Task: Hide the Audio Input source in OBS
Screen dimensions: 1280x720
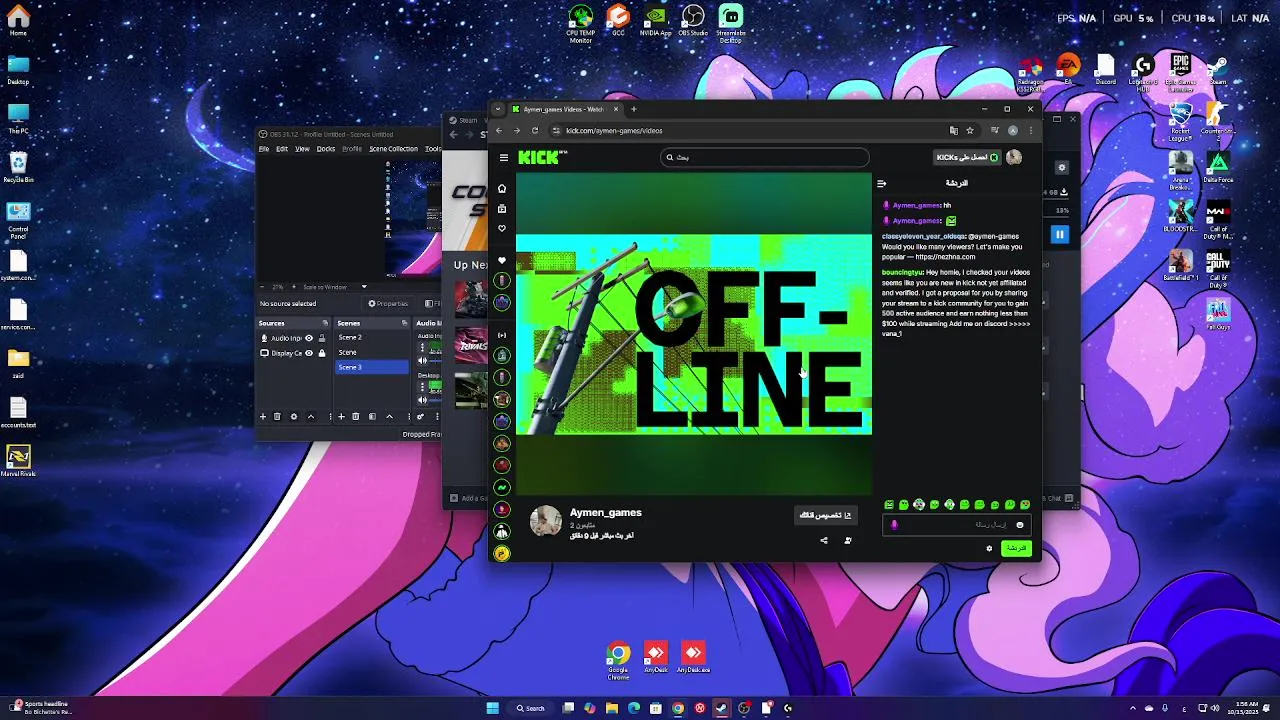Action: click(x=309, y=338)
